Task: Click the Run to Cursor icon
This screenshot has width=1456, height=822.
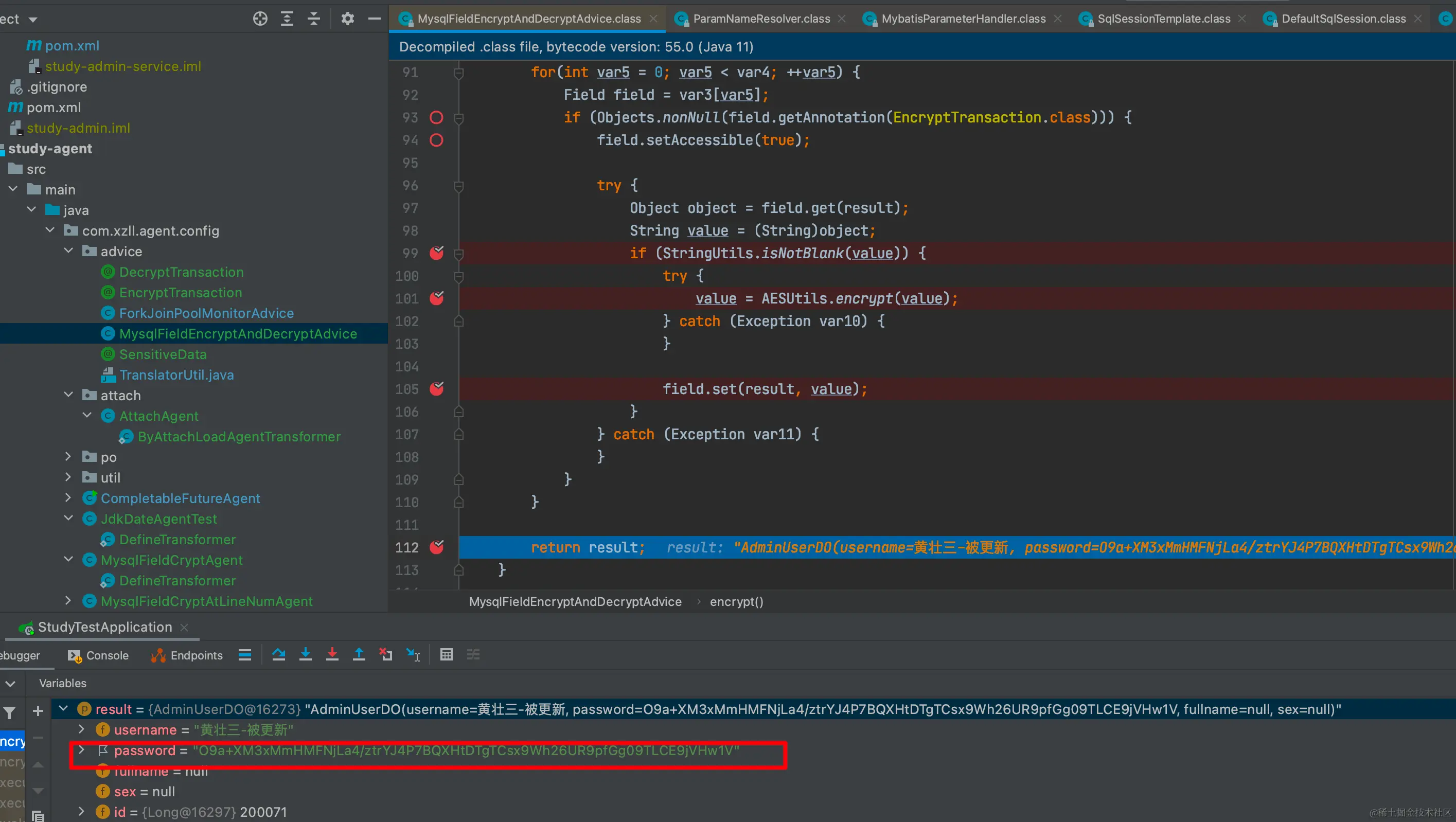Action: pos(413,655)
